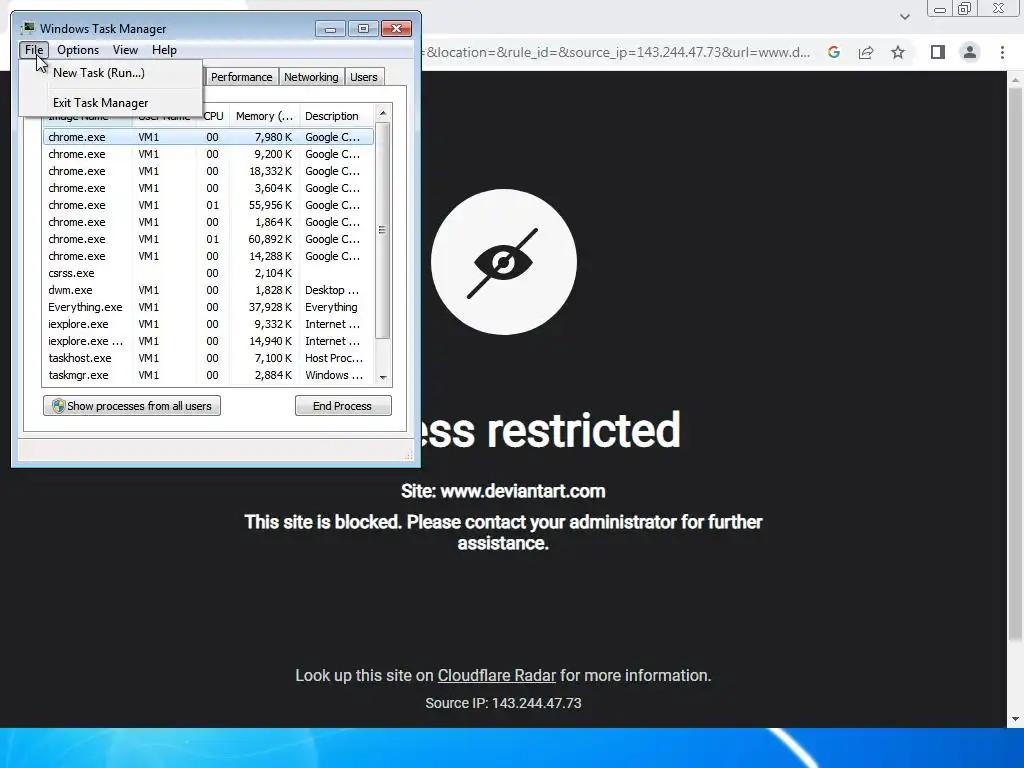
Task: Open Chrome side panel icon
Action: (938, 52)
